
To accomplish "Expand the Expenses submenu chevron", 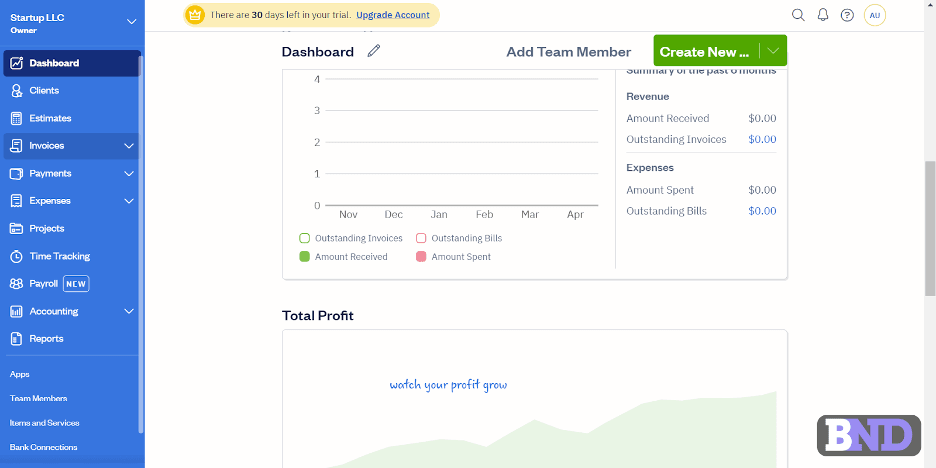I will [x=129, y=201].
